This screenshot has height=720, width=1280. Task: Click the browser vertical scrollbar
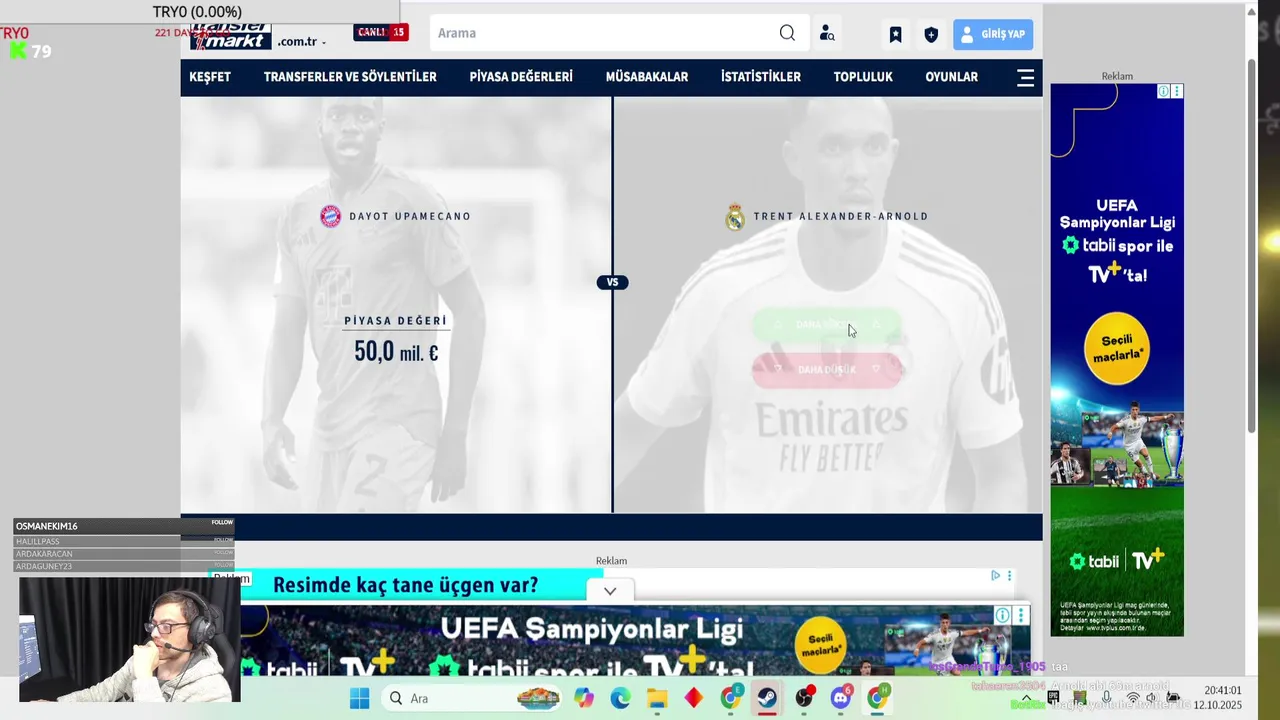[1251, 245]
